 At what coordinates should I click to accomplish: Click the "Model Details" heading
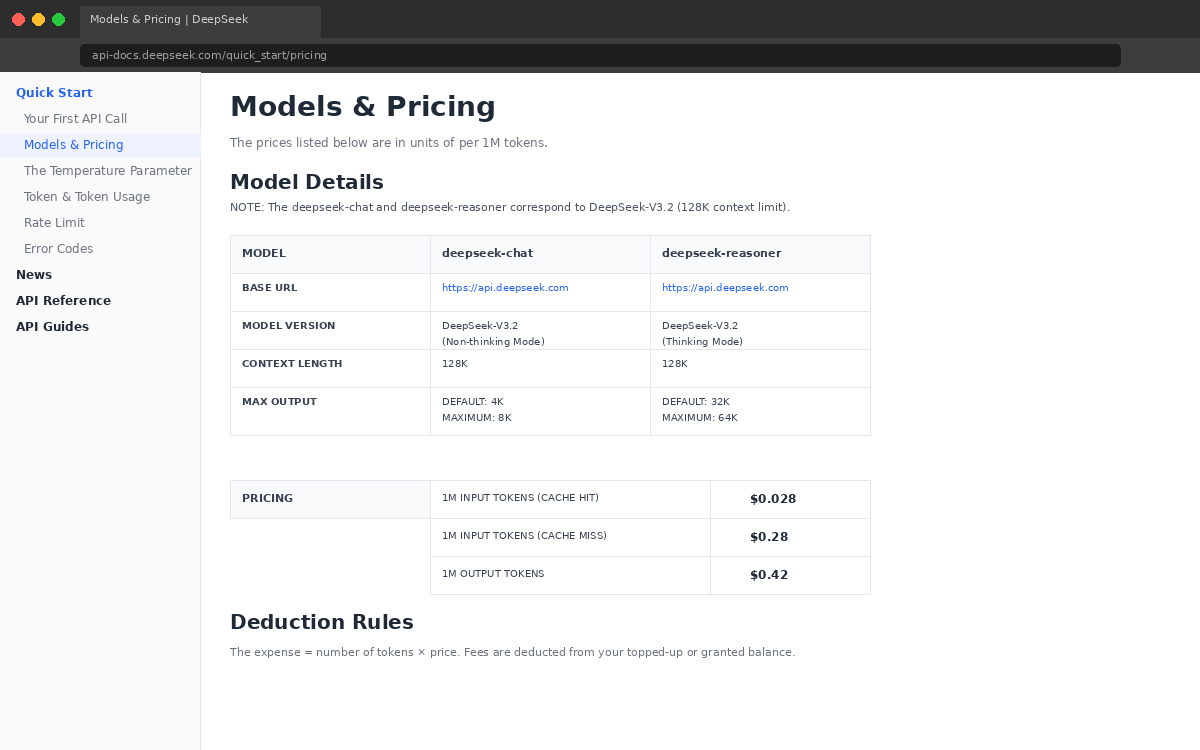click(307, 182)
